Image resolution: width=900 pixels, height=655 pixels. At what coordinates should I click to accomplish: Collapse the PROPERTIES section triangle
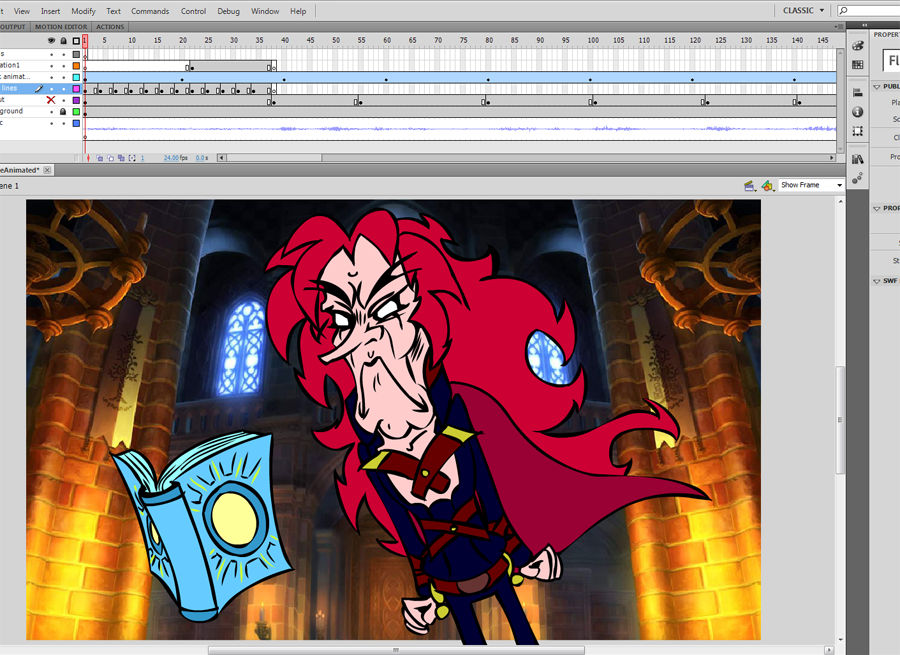(877, 208)
